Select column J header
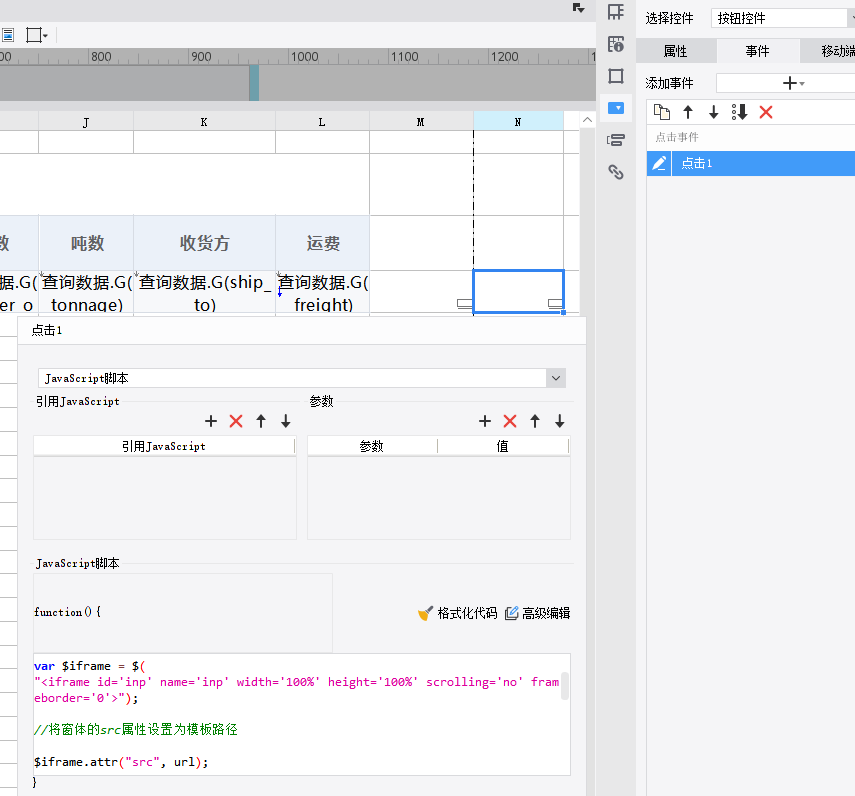The image size is (855, 796). pyautogui.click(x=86, y=122)
